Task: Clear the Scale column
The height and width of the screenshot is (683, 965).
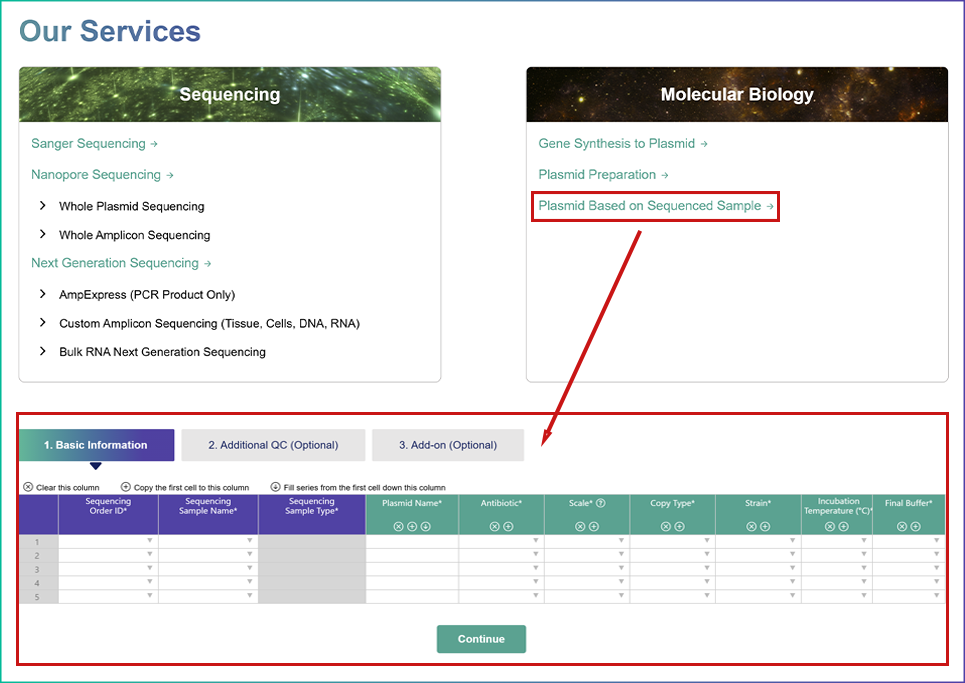Action: 580,526
